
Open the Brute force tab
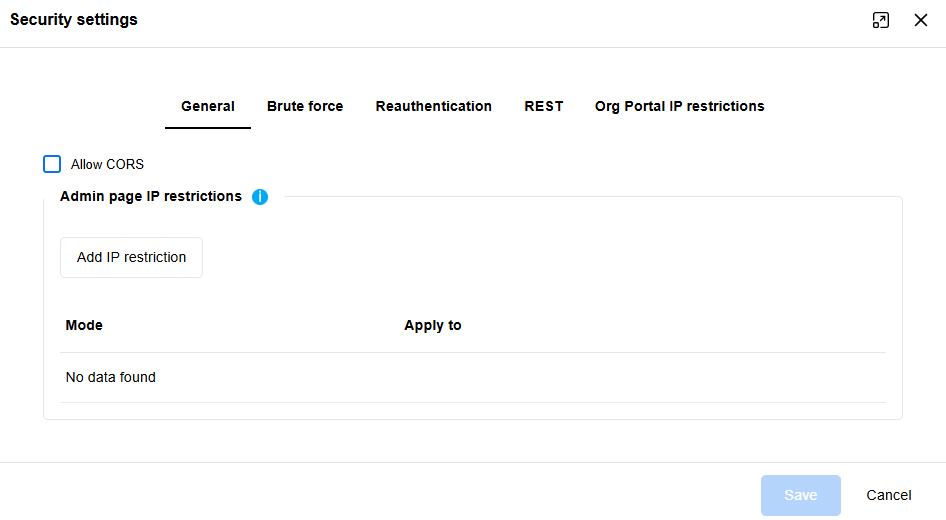click(x=305, y=106)
